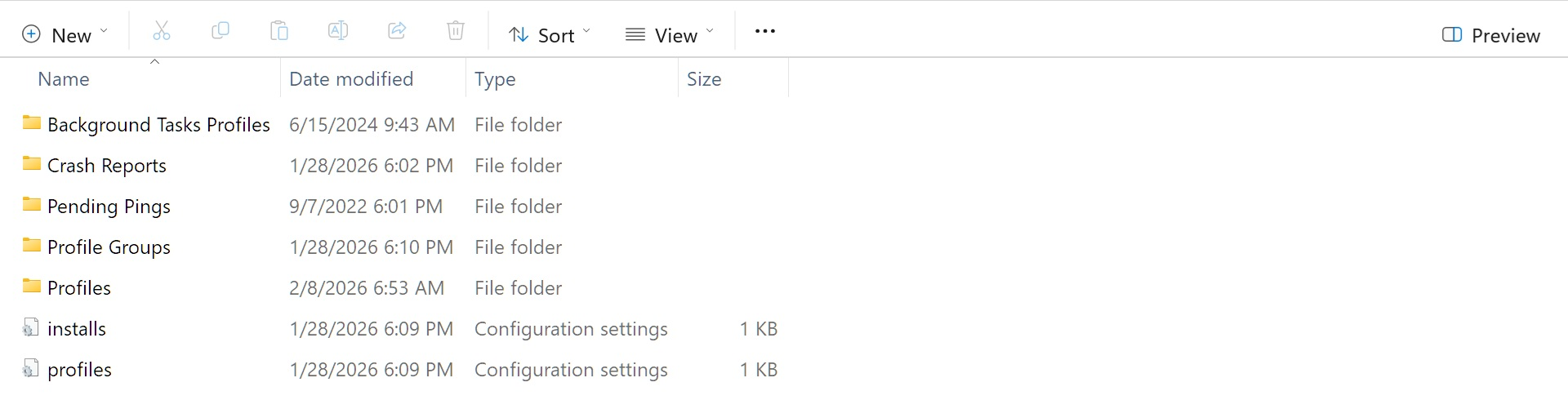1568x409 pixels.
Task: Toggle the Preview pane
Action: point(1490,35)
